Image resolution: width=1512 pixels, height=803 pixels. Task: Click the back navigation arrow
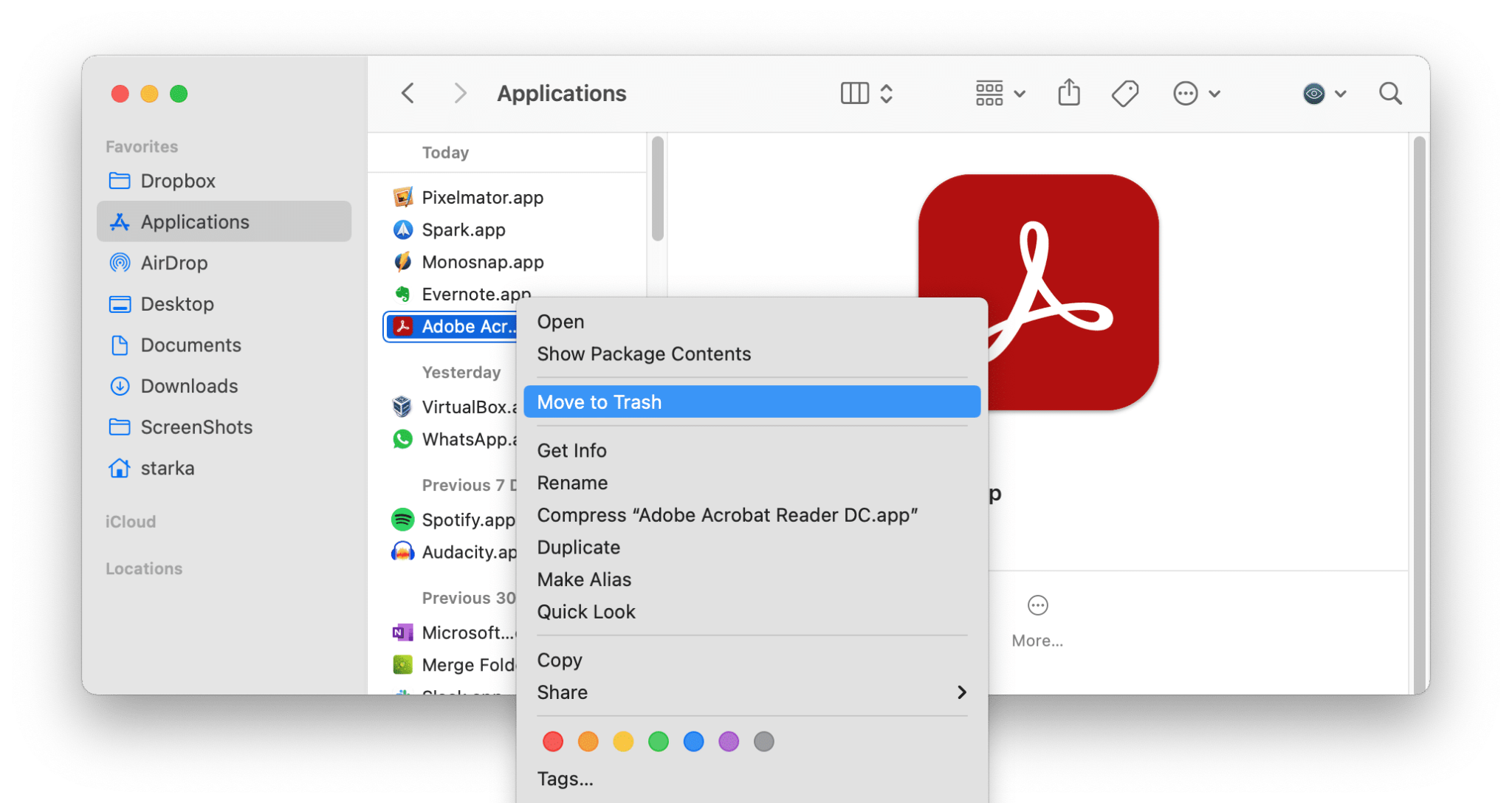point(407,93)
